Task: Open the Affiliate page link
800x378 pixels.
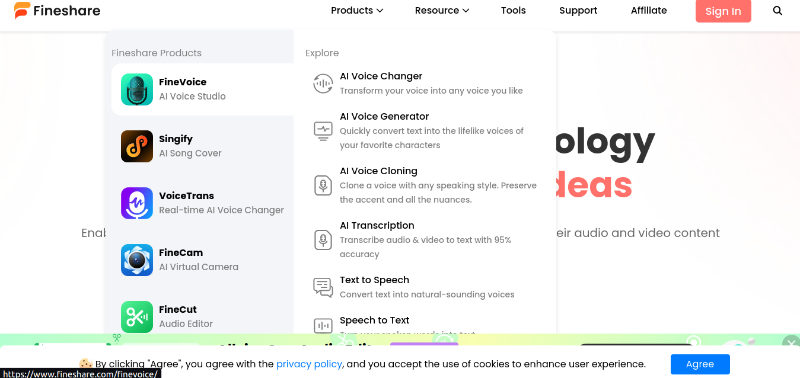Action: tap(648, 10)
